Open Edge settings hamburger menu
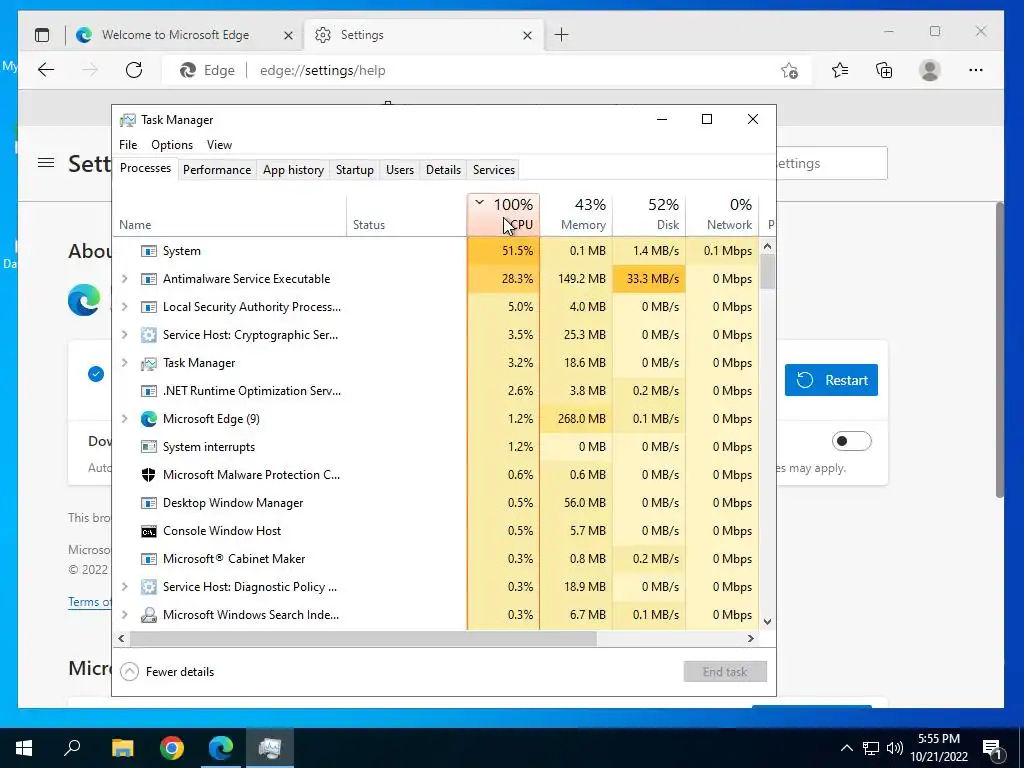This screenshot has height=768, width=1024. click(x=46, y=163)
